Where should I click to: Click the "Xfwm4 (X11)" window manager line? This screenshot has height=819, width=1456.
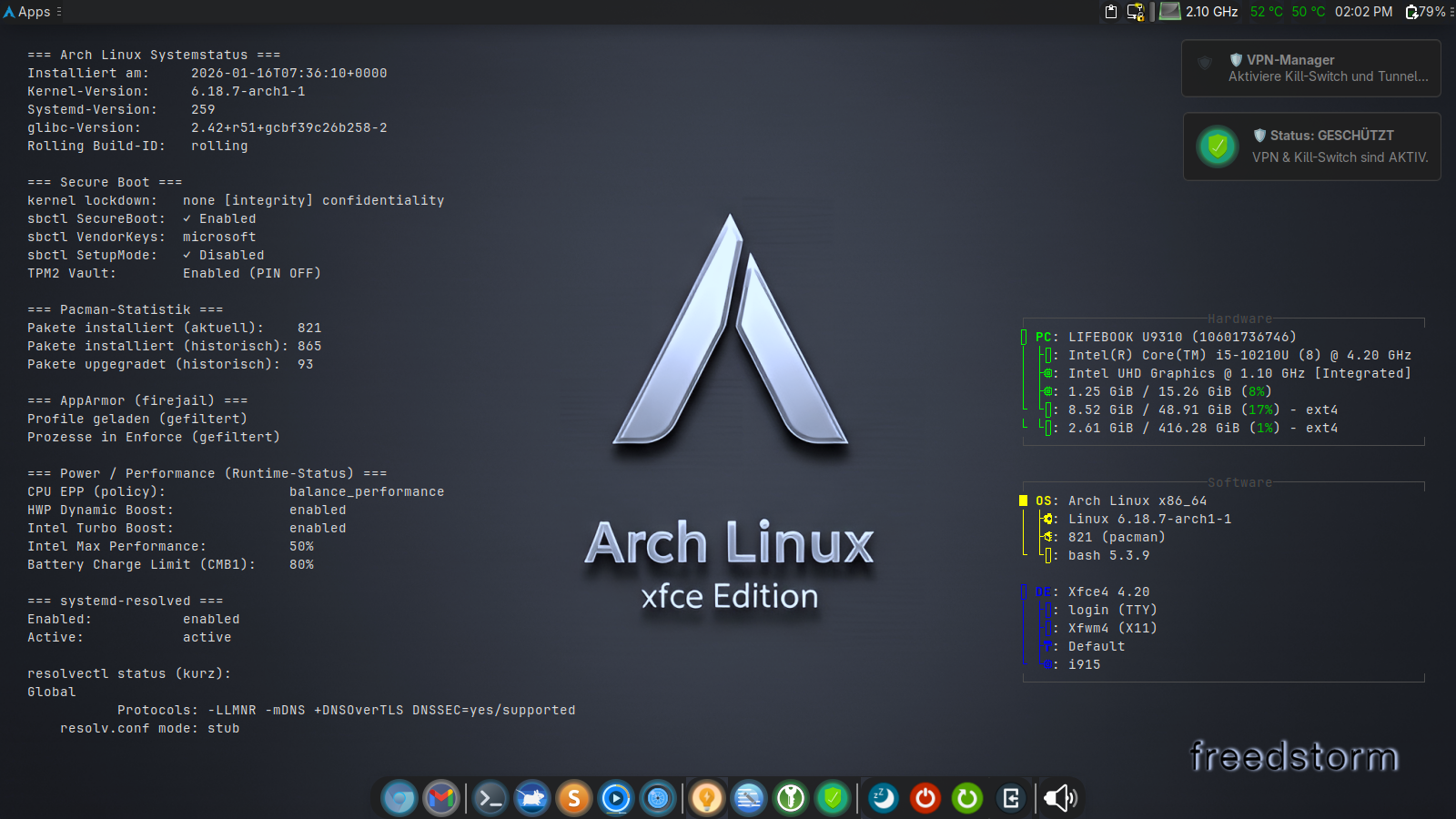1099,628
